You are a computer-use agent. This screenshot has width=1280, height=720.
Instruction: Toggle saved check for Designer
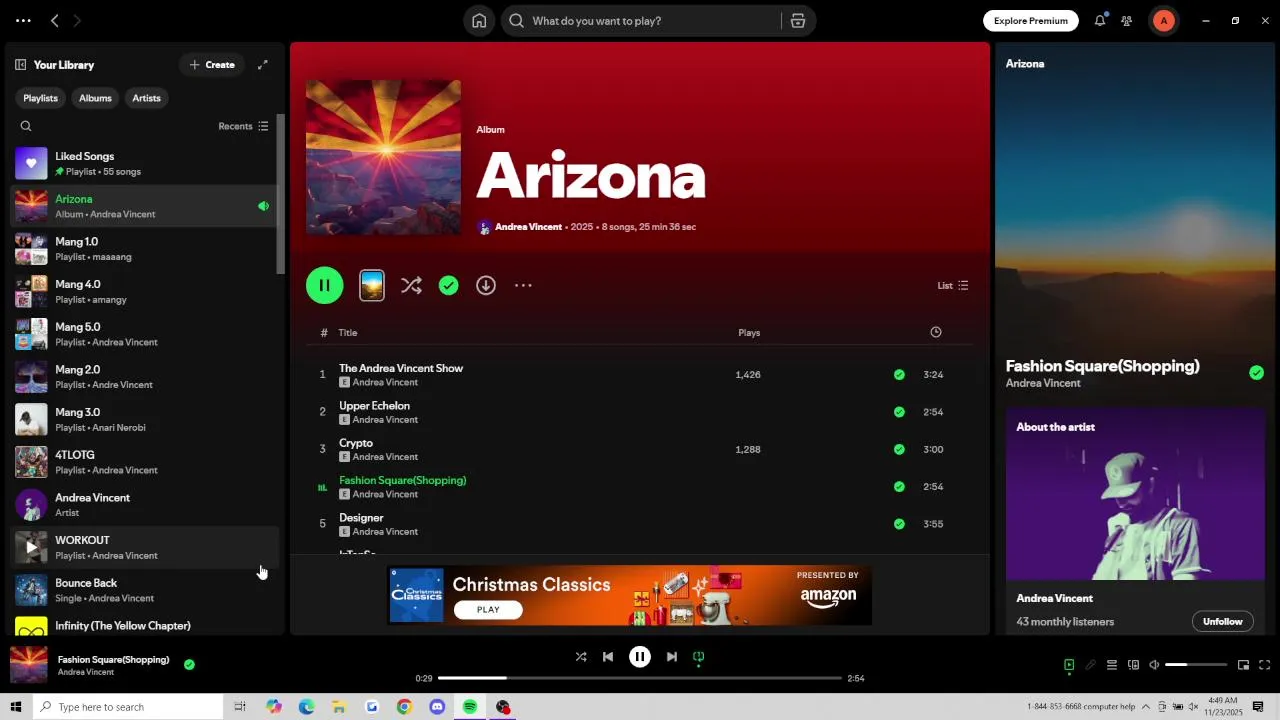pos(899,524)
